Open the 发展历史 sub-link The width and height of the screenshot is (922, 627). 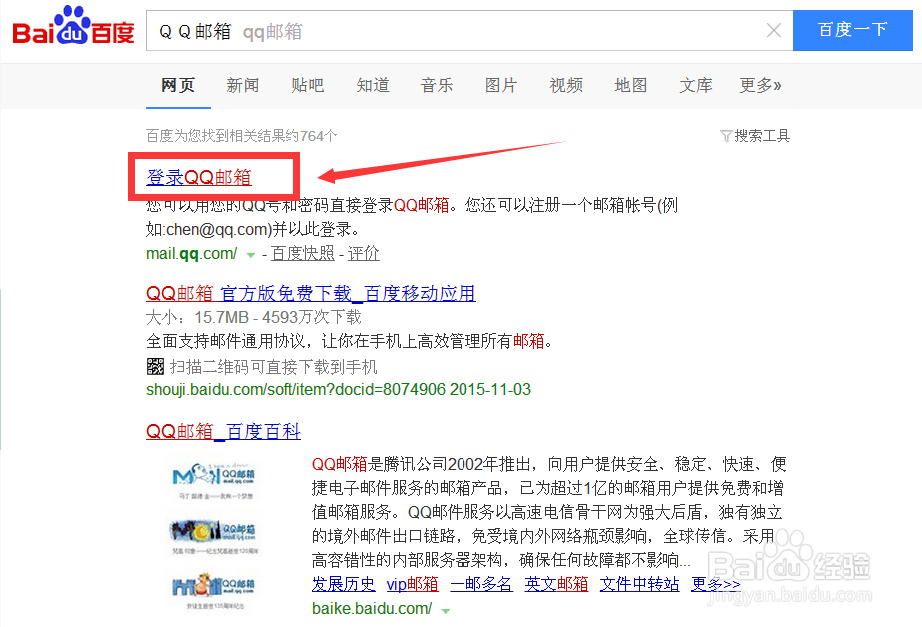pos(343,584)
